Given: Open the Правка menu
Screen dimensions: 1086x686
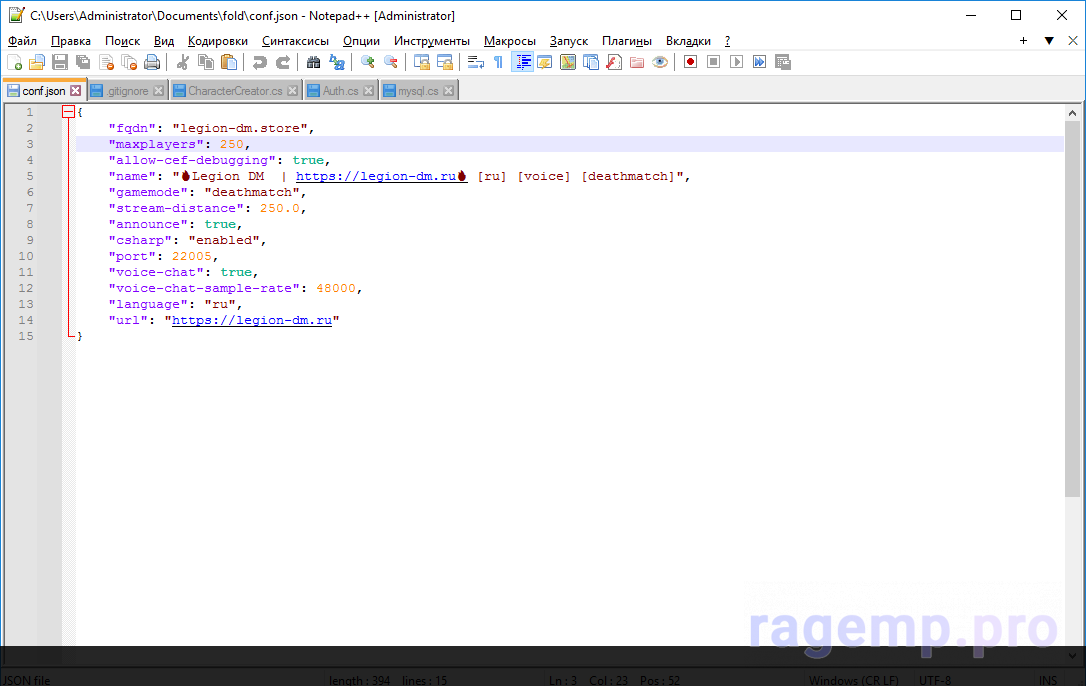Looking at the screenshot, I should [x=71, y=41].
